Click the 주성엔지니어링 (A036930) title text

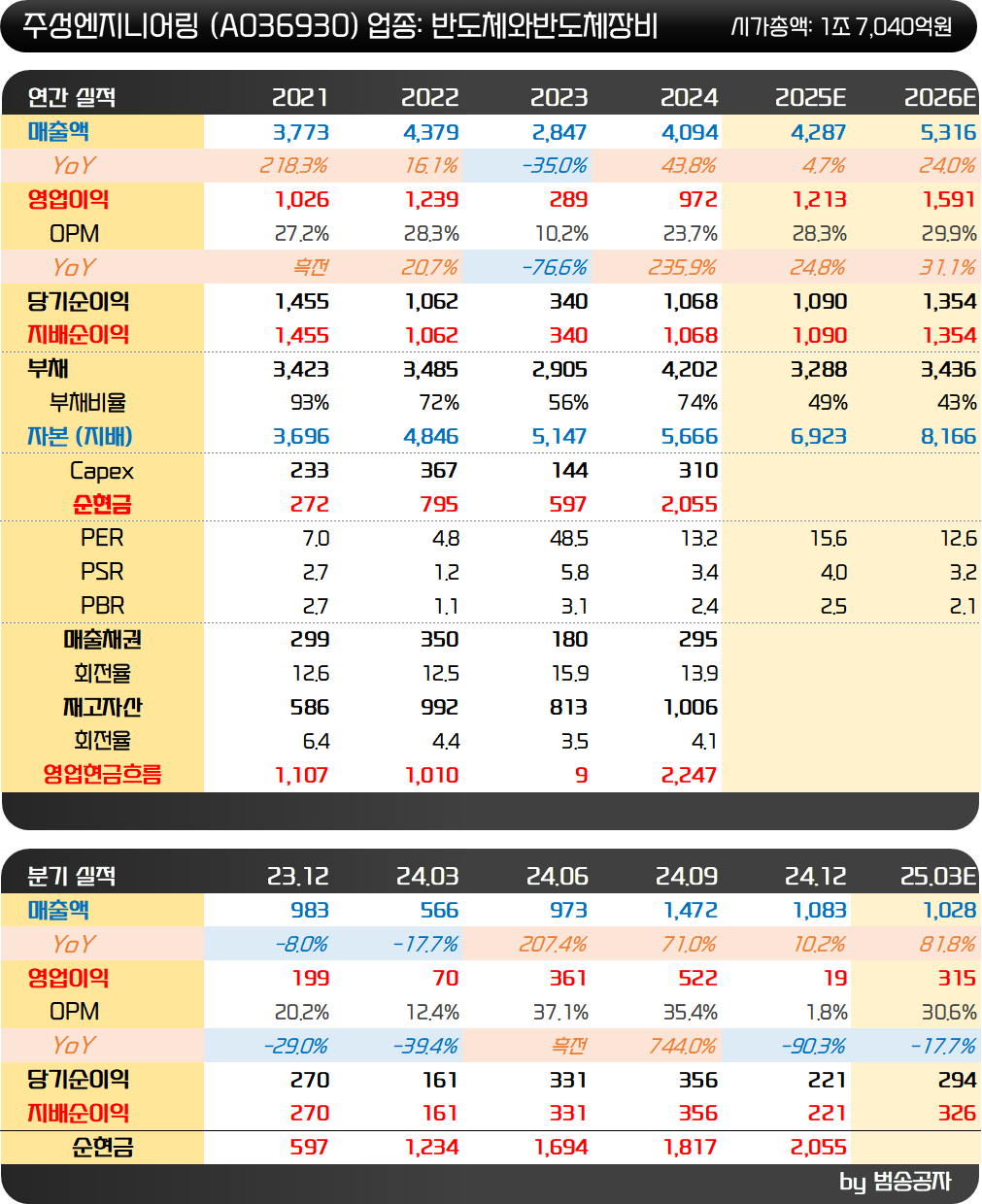point(190,26)
